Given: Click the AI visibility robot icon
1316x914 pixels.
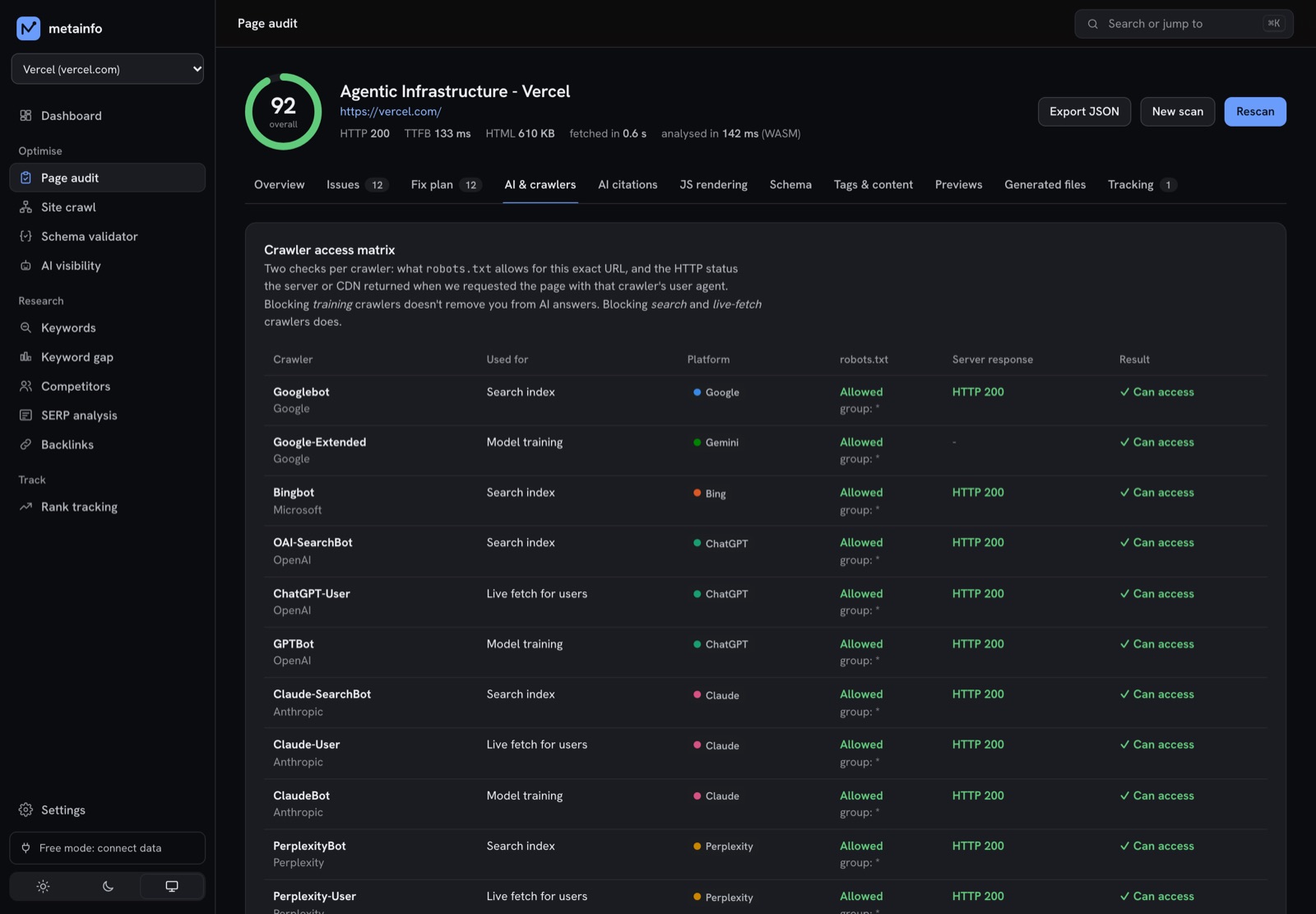Looking at the screenshot, I should click(x=25, y=266).
